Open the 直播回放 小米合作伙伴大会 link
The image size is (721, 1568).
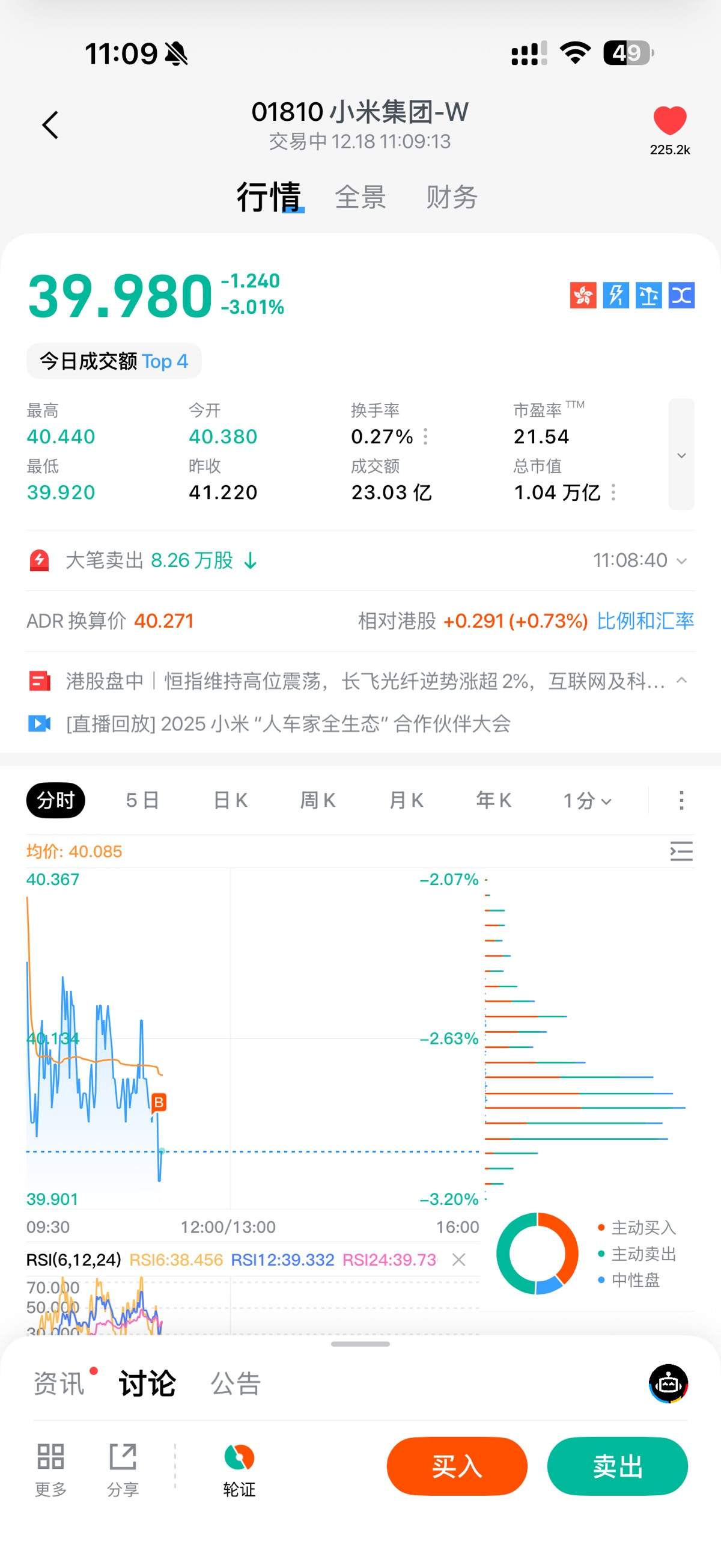point(288,724)
